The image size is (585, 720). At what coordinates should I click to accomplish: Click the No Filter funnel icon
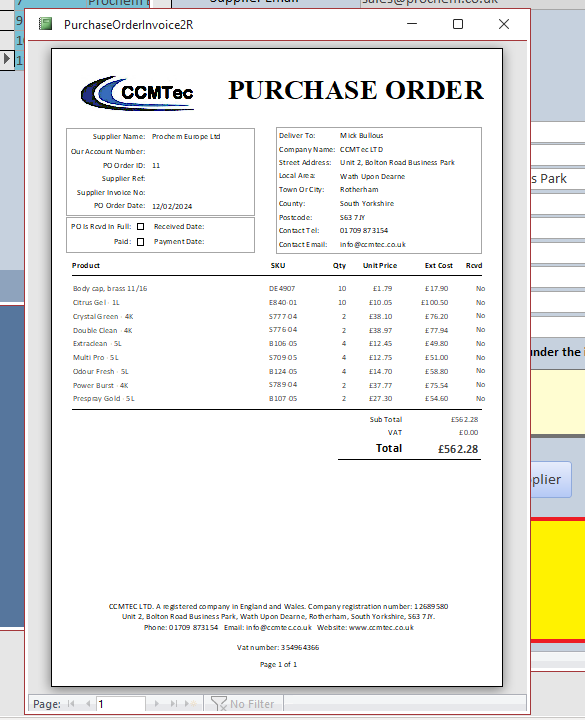pyautogui.click(x=219, y=703)
